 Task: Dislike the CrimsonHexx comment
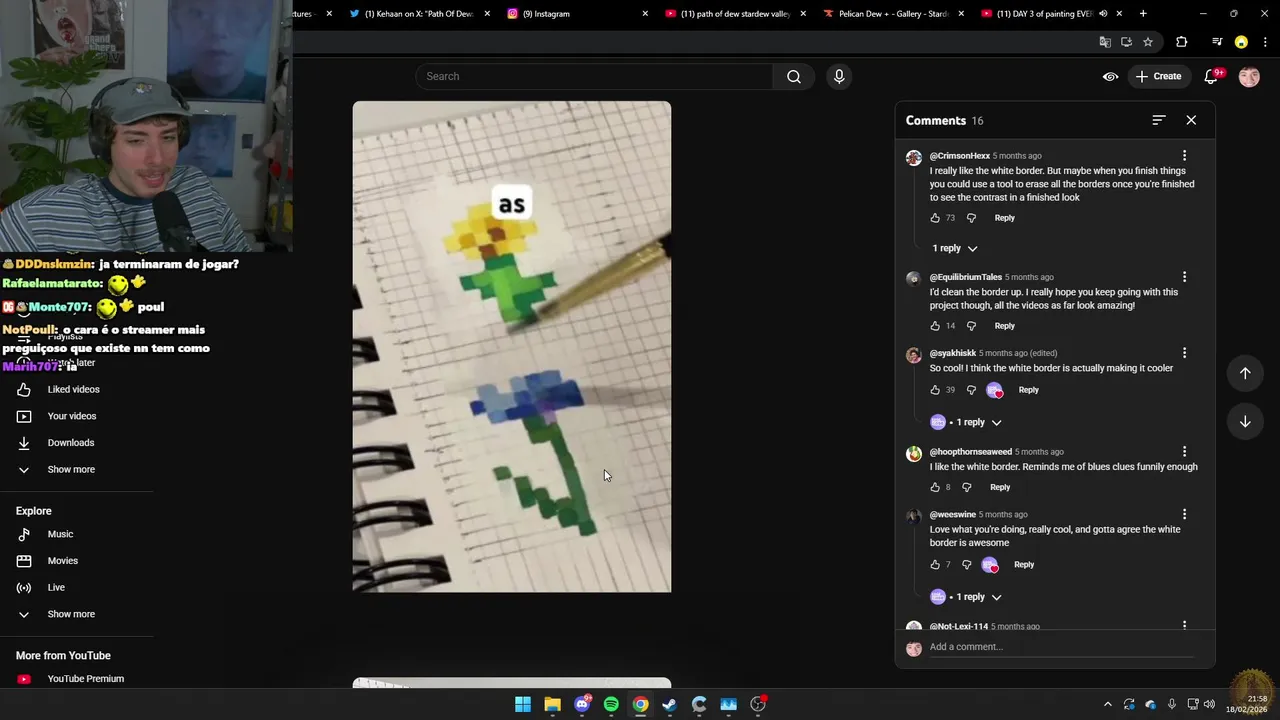pos(971,218)
